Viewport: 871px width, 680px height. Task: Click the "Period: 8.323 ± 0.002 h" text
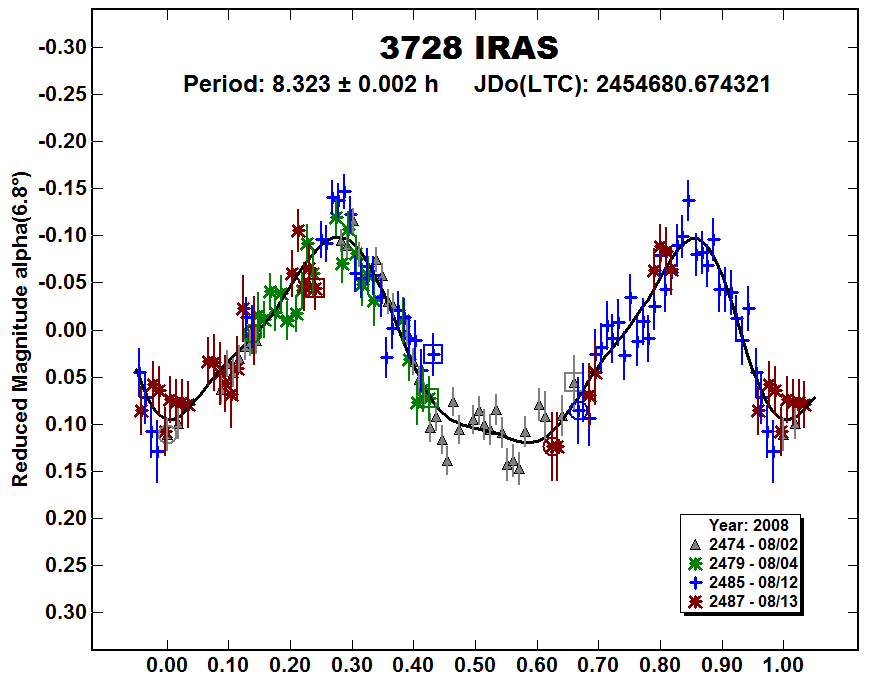(311, 84)
